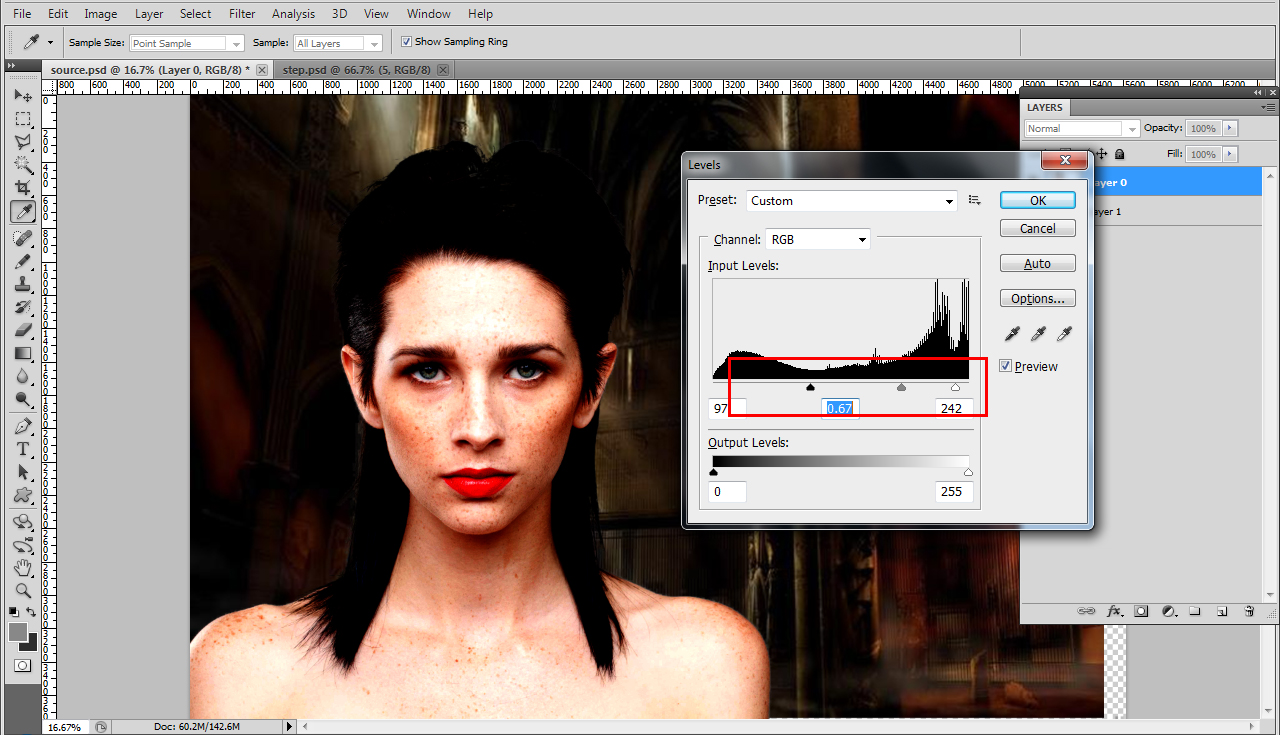1280x735 pixels.
Task: Open the blend mode Normal dropdown
Action: click(1082, 128)
